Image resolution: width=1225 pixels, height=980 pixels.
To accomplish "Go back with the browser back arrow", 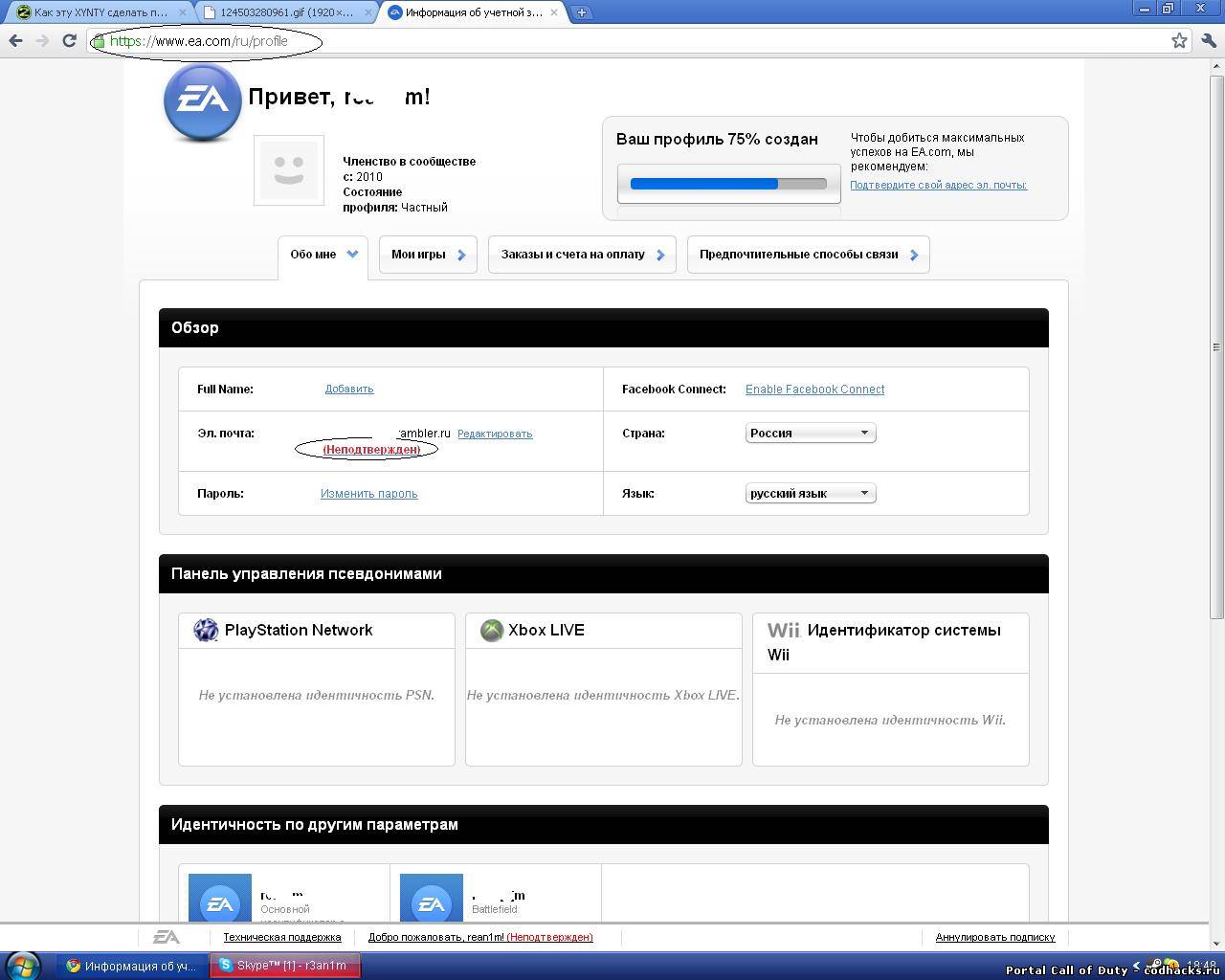I will (15, 40).
